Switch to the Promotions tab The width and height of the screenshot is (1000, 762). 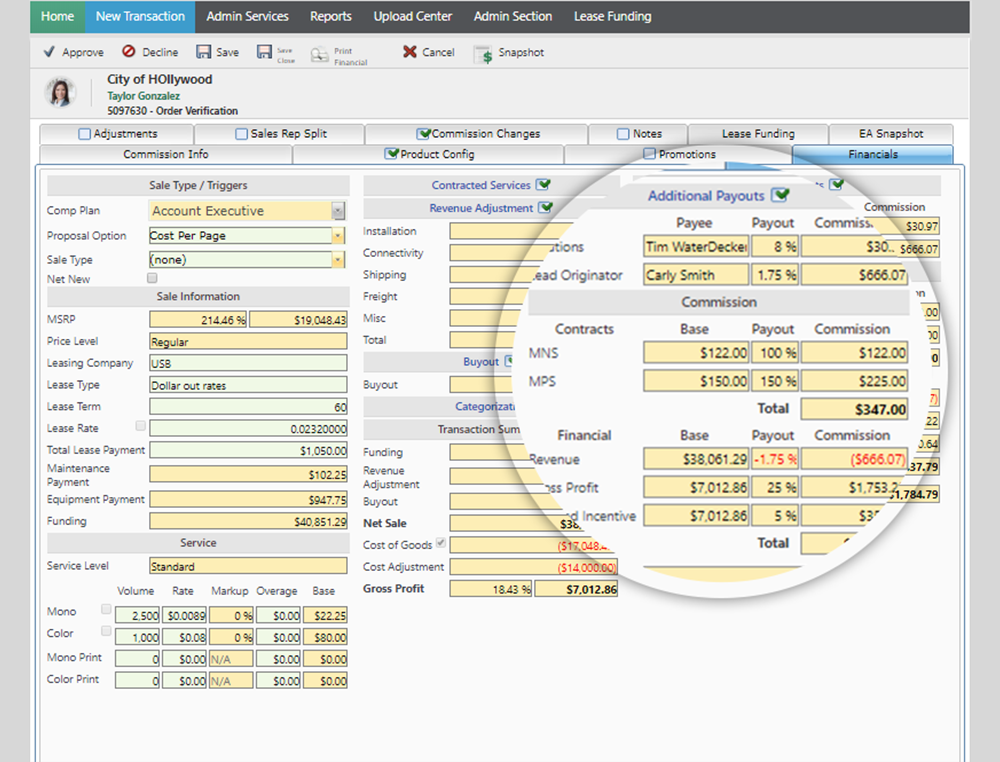[x=679, y=154]
